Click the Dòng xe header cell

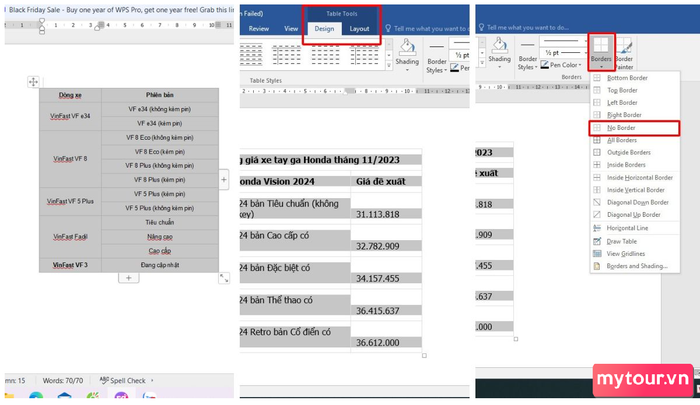70,95
